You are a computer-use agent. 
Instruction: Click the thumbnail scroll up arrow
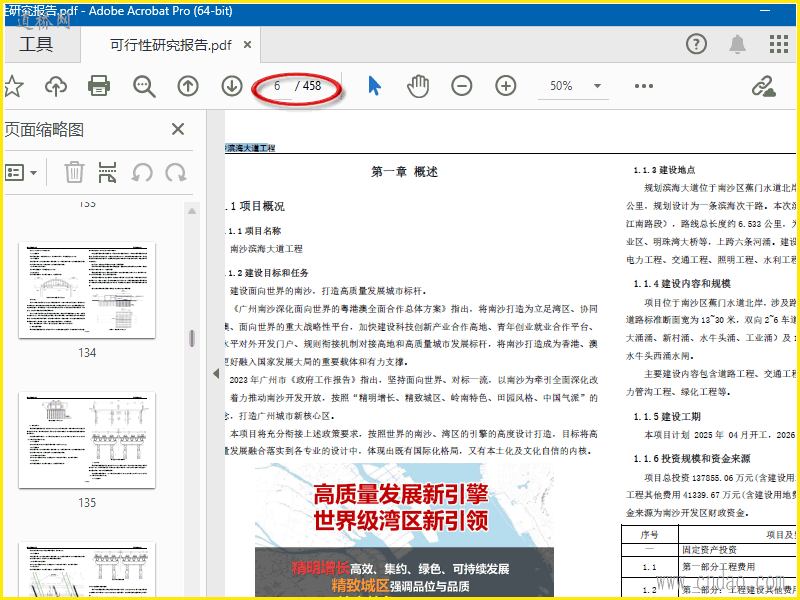coord(192,211)
